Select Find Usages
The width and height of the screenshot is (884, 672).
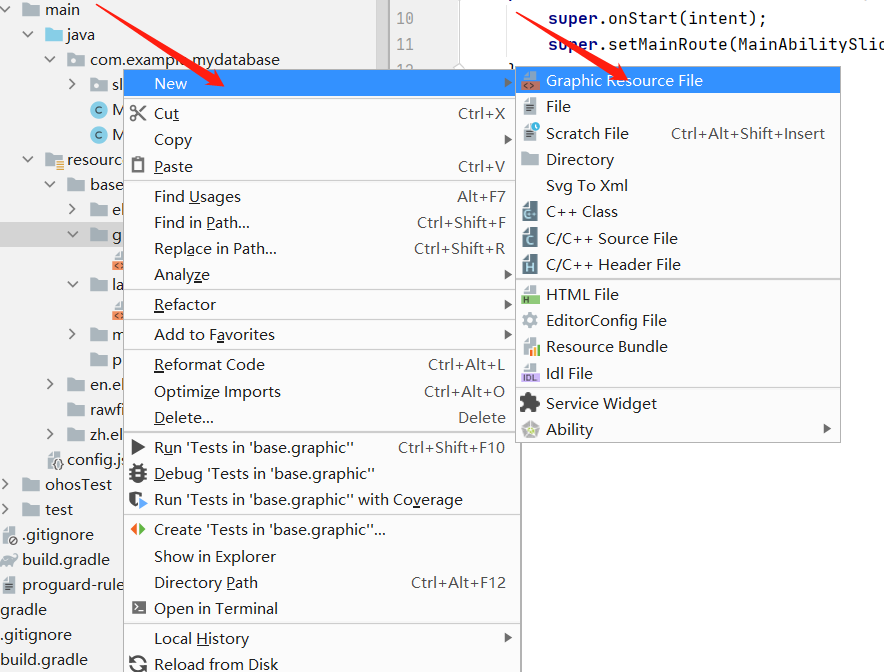point(321,196)
